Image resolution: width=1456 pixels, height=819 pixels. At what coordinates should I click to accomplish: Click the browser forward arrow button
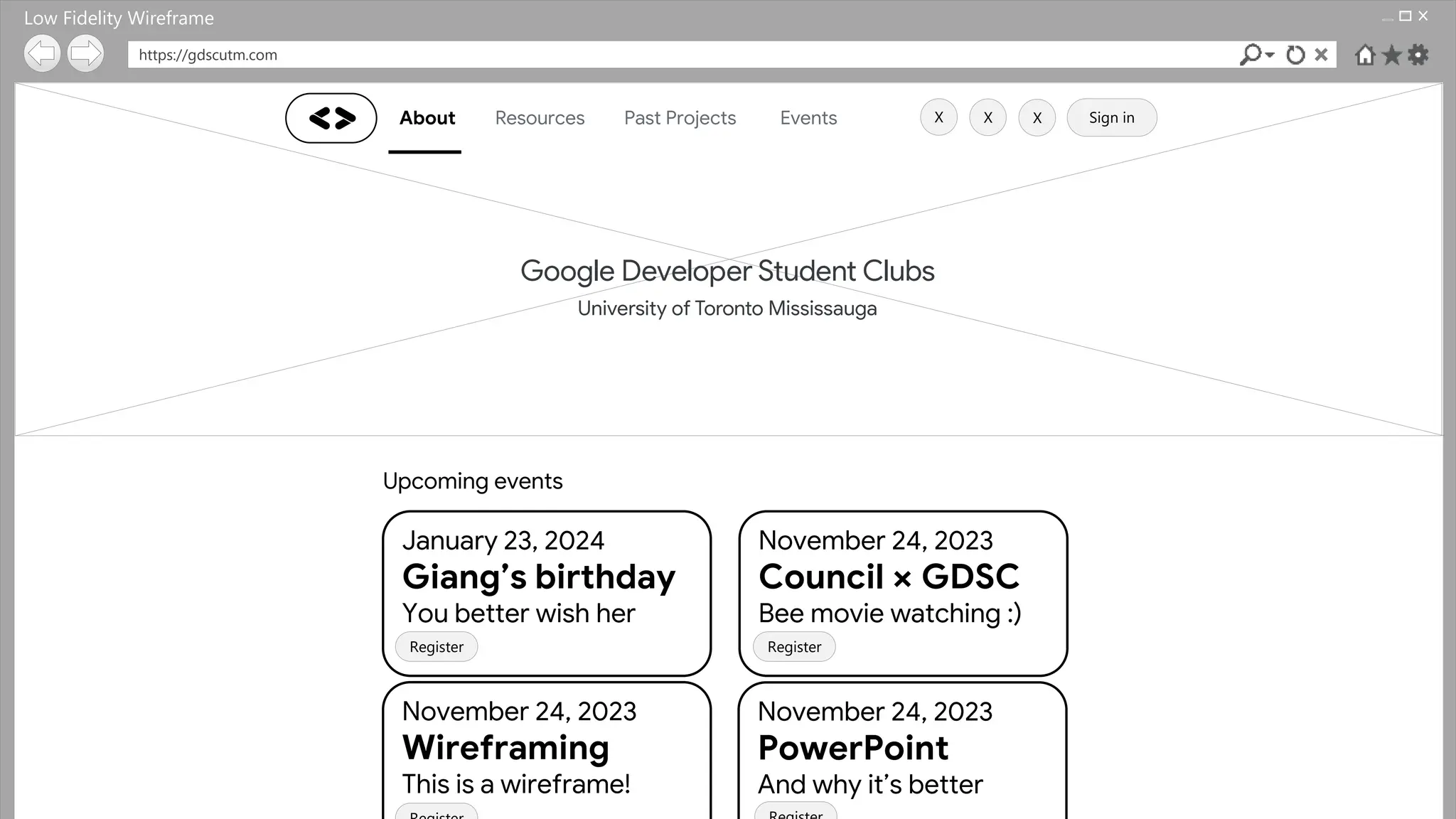click(x=86, y=53)
